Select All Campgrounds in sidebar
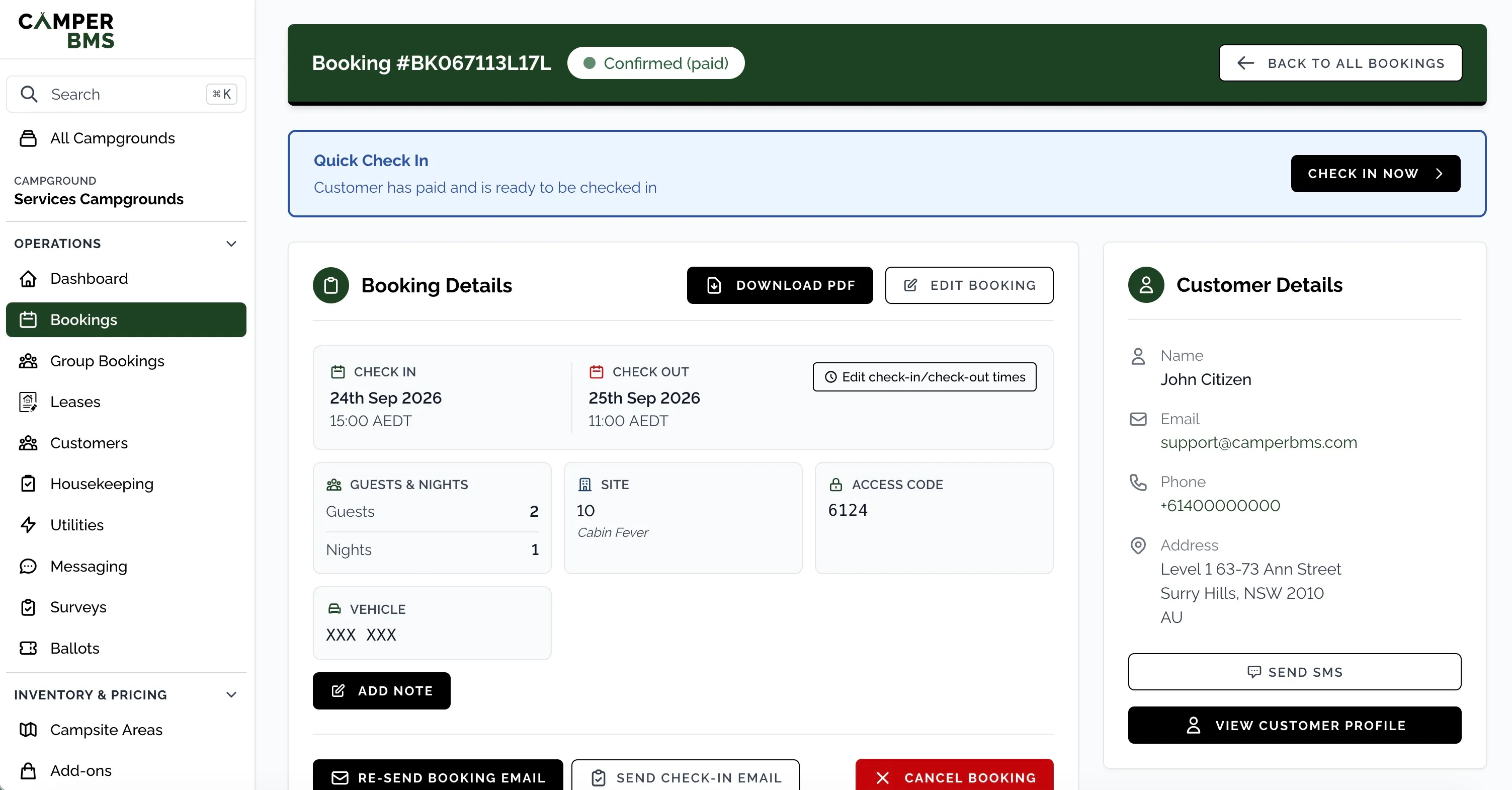 tap(126, 138)
